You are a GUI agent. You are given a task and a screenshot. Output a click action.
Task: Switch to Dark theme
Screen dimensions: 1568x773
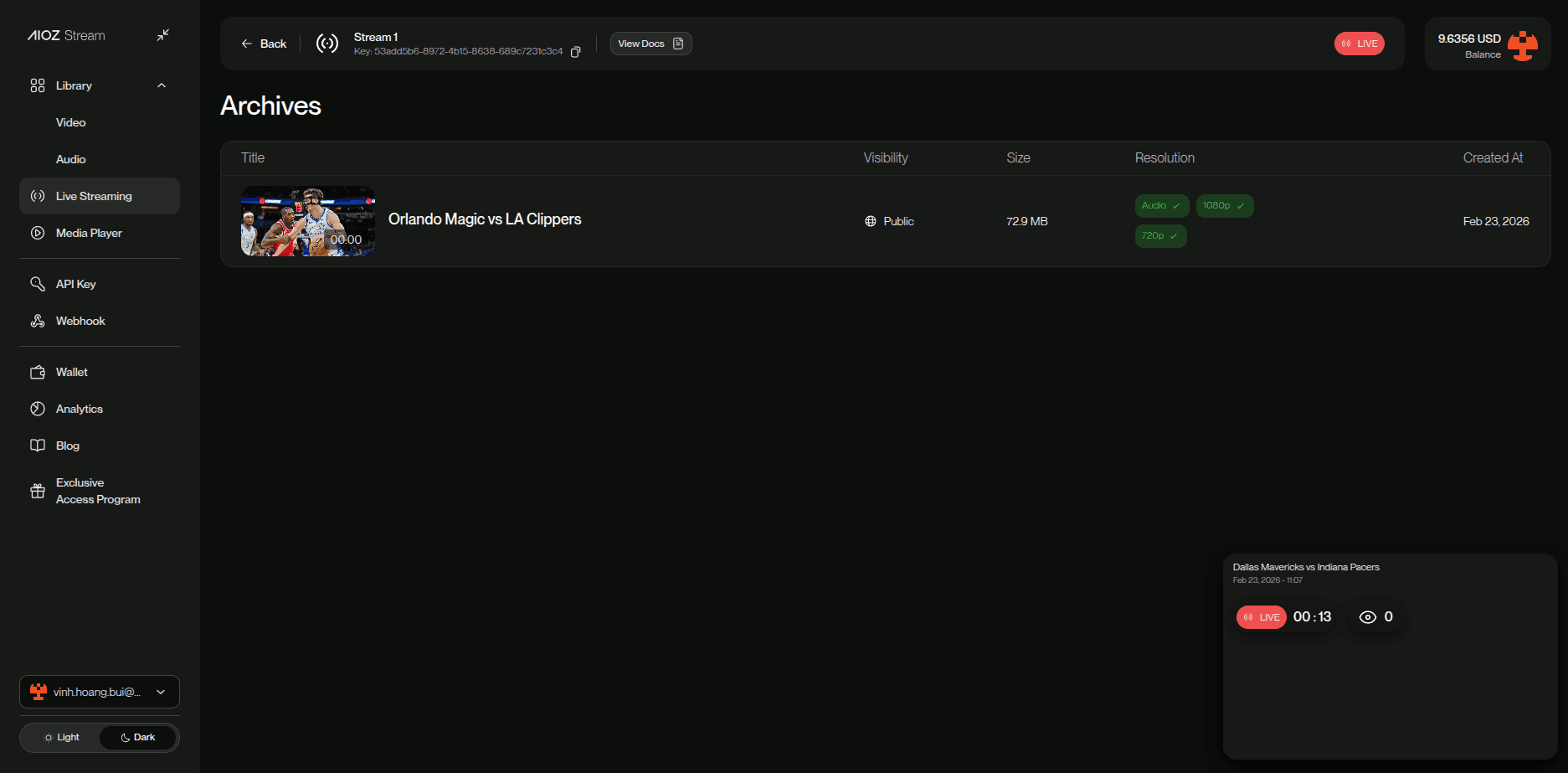138,737
